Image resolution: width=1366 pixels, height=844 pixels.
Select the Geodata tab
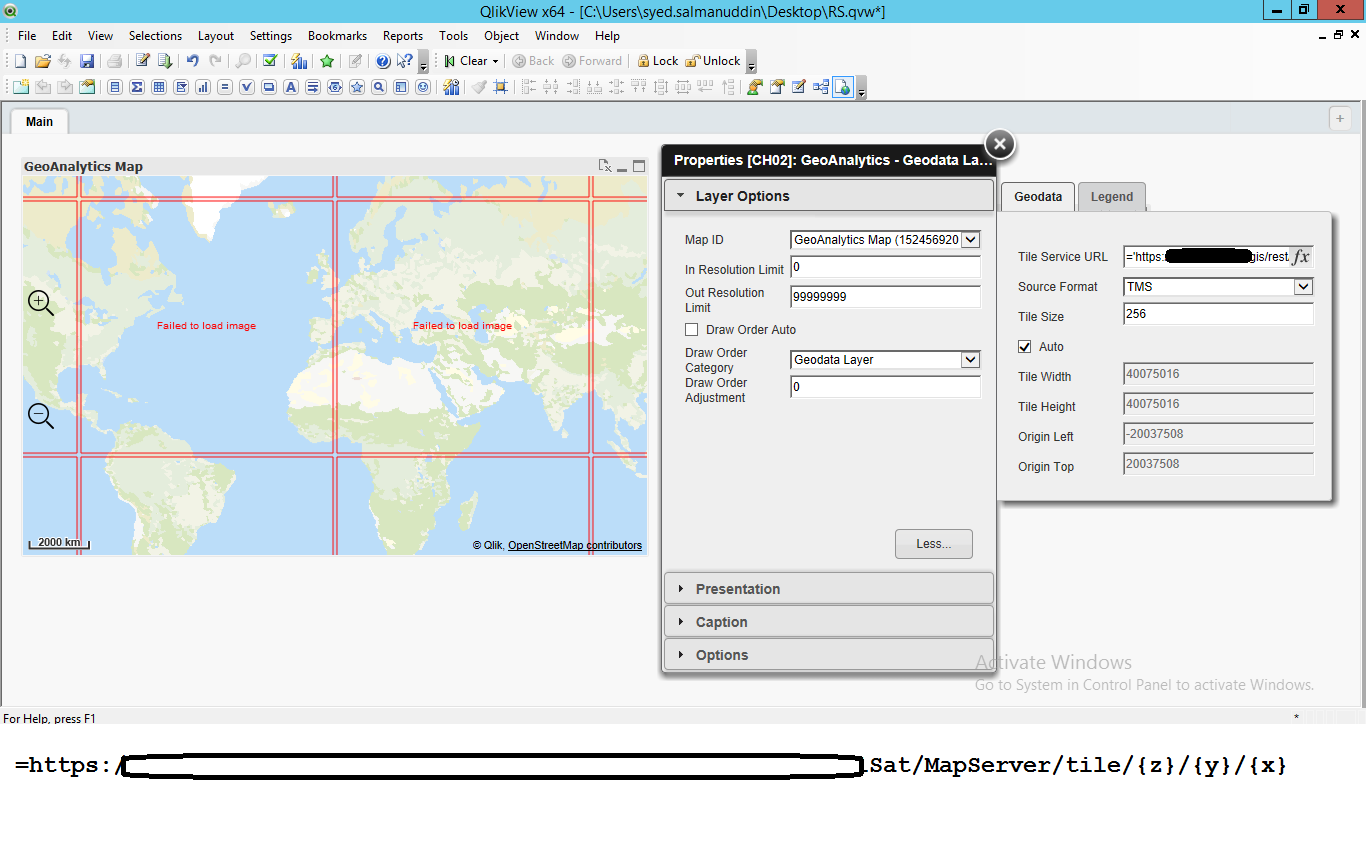click(x=1038, y=197)
